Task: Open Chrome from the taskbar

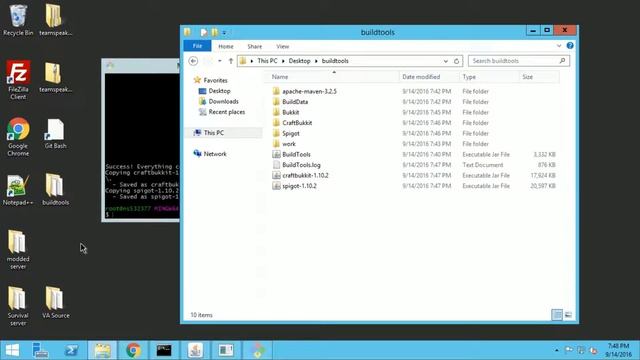Action: point(133,350)
